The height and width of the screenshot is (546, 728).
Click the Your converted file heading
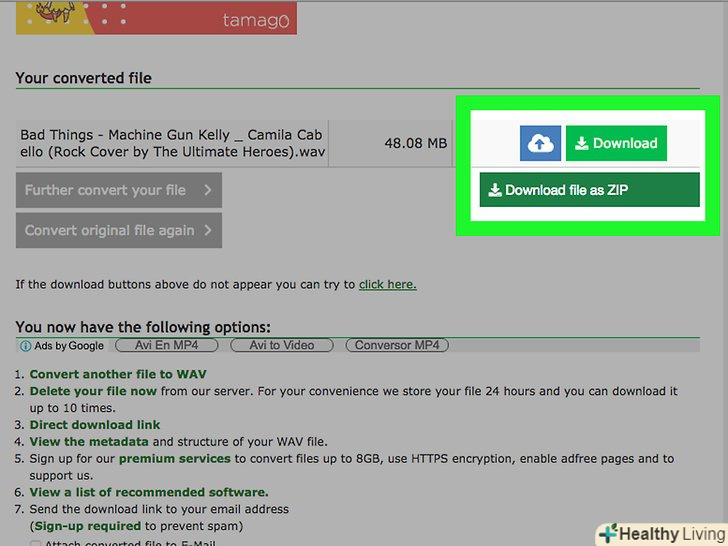84,78
